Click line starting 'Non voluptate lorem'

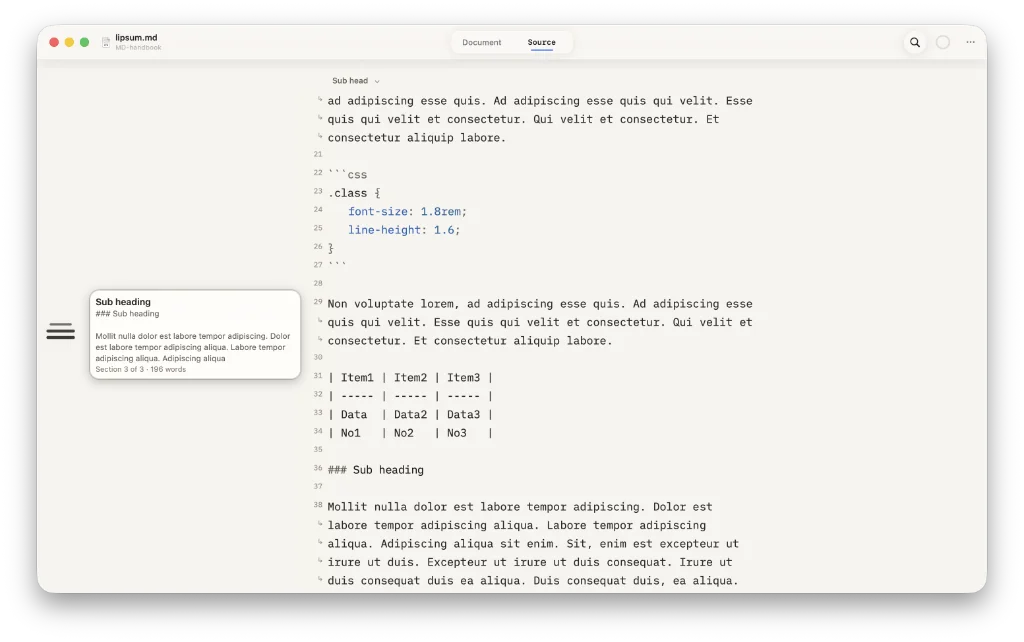click(x=540, y=304)
